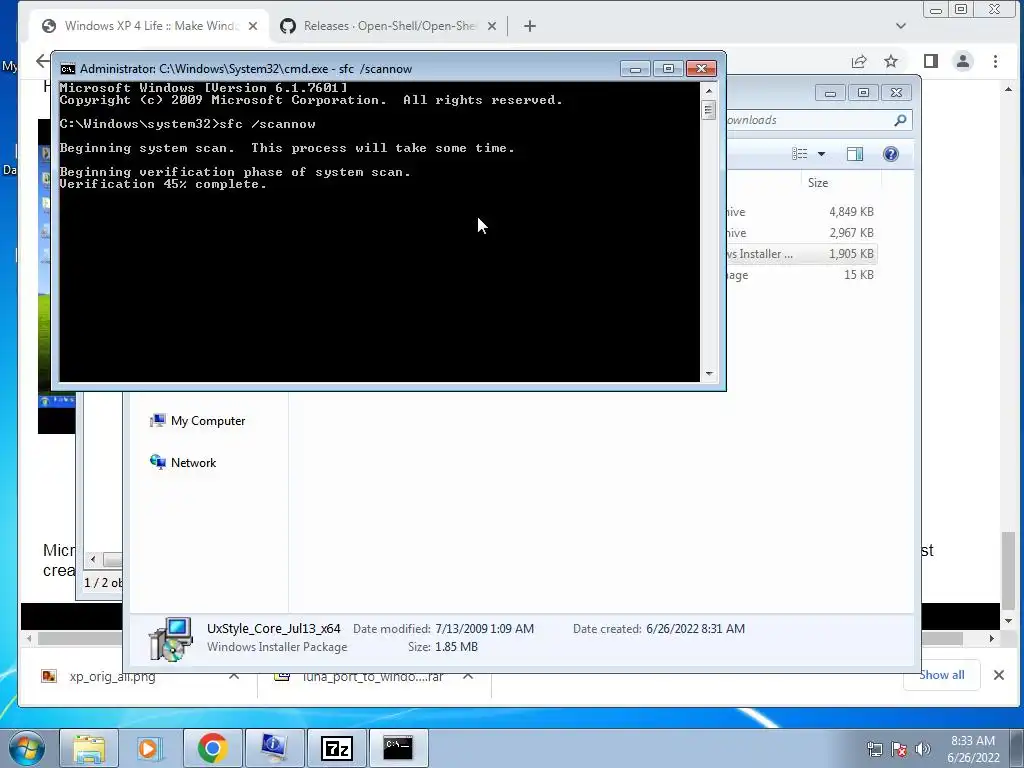Open Windows Media Player from taskbar
Viewport: 1024px width, 768px height.
[150, 748]
